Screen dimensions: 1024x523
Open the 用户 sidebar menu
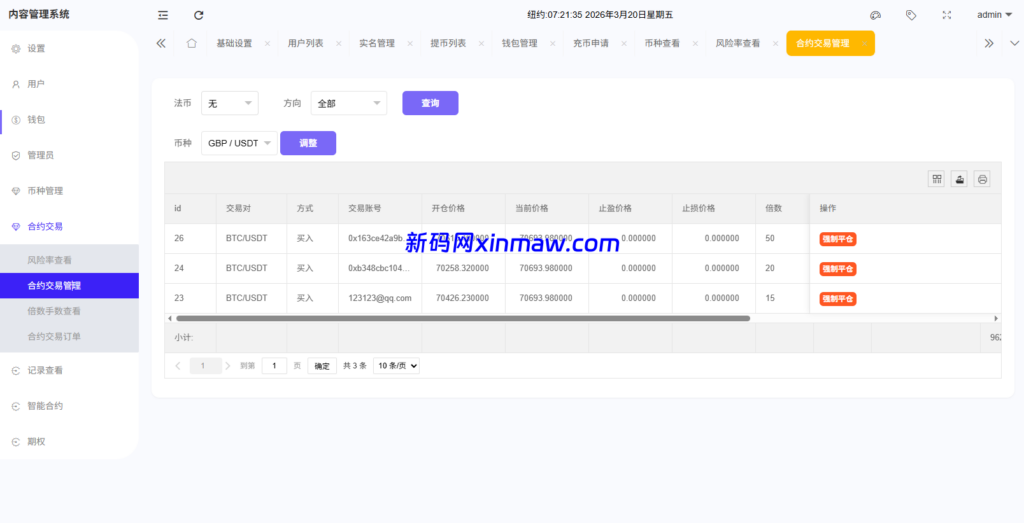(69, 84)
